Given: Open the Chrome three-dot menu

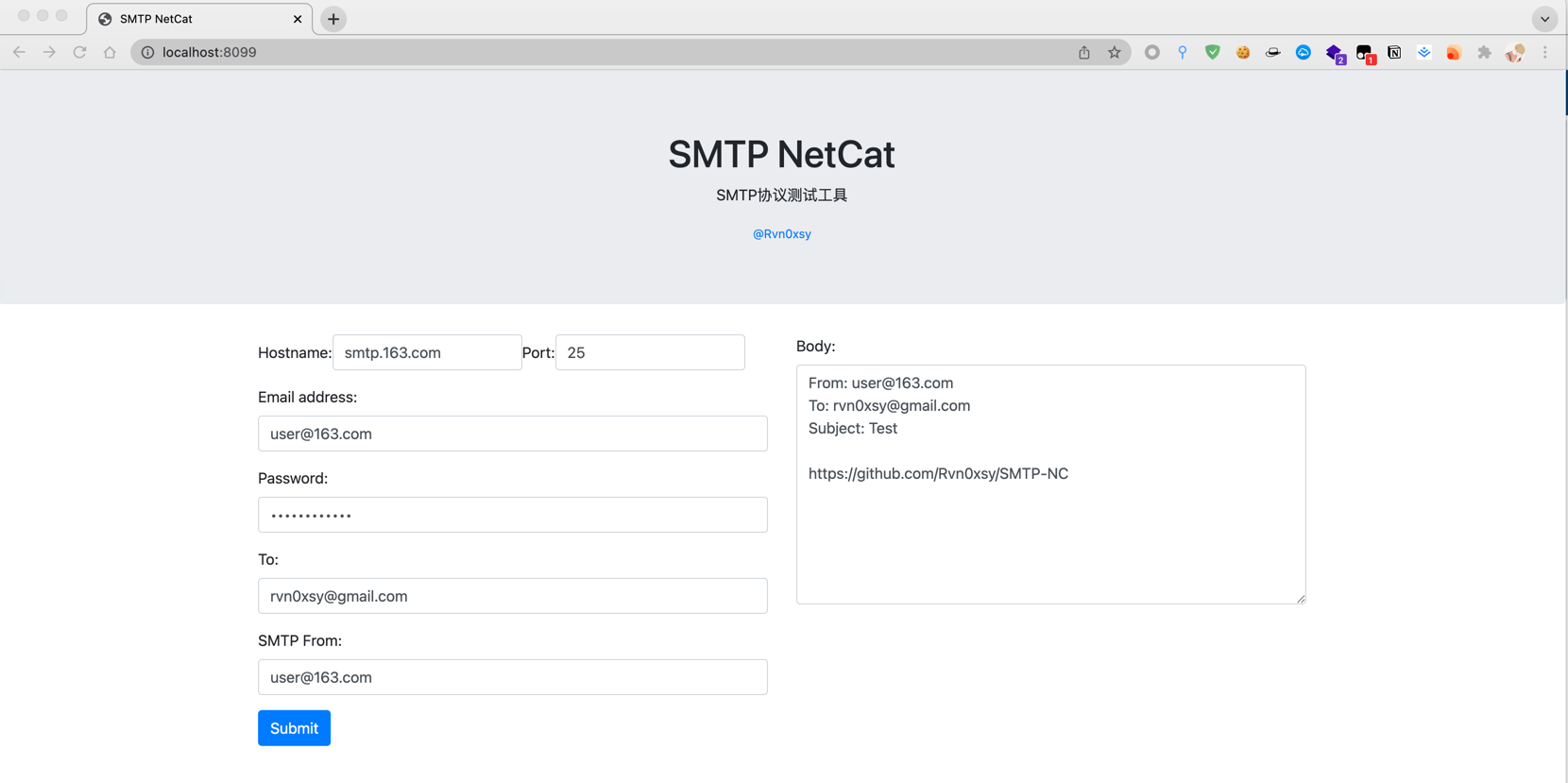Looking at the screenshot, I should tap(1545, 52).
